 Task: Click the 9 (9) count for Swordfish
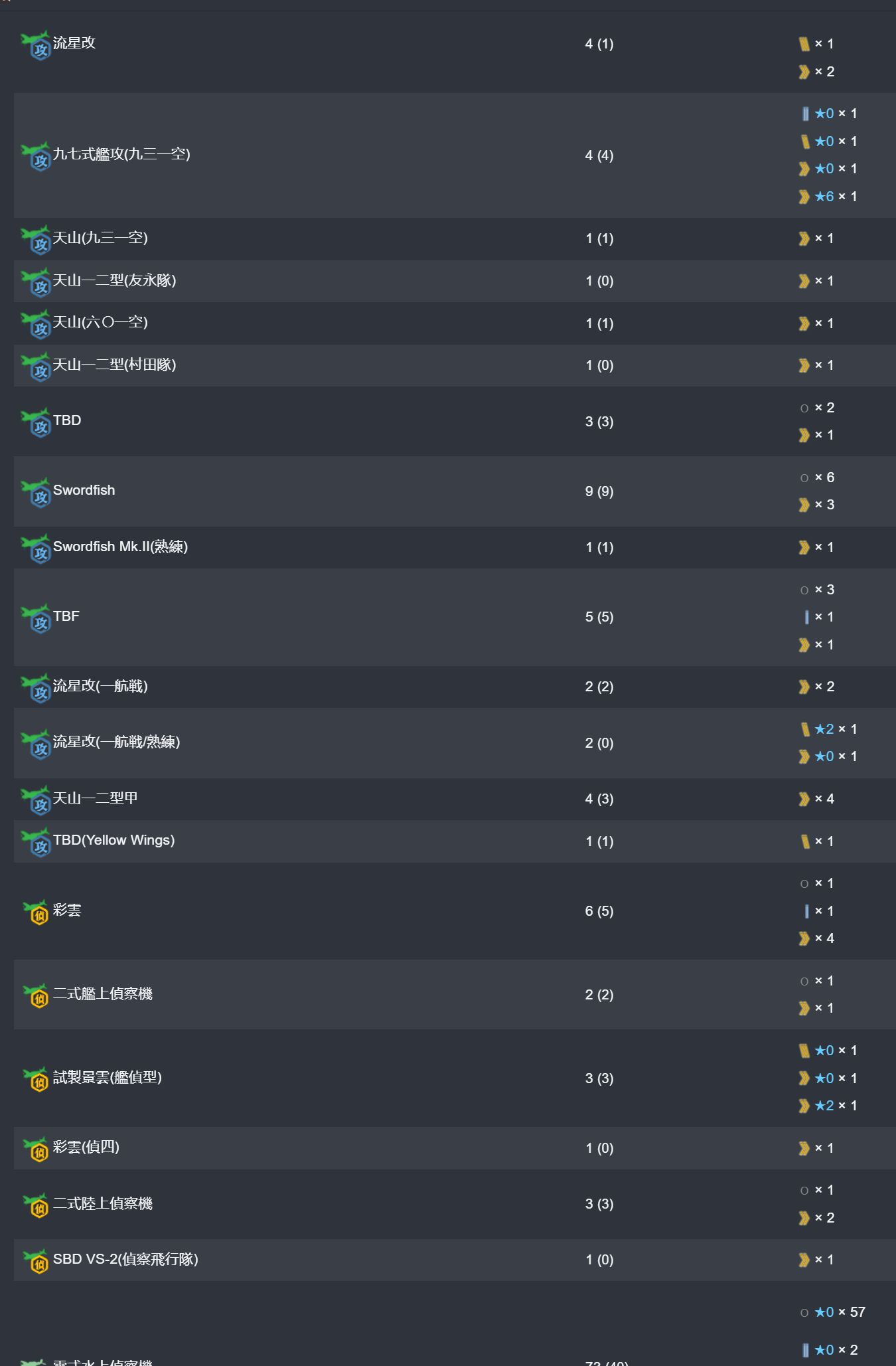(599, 491)
